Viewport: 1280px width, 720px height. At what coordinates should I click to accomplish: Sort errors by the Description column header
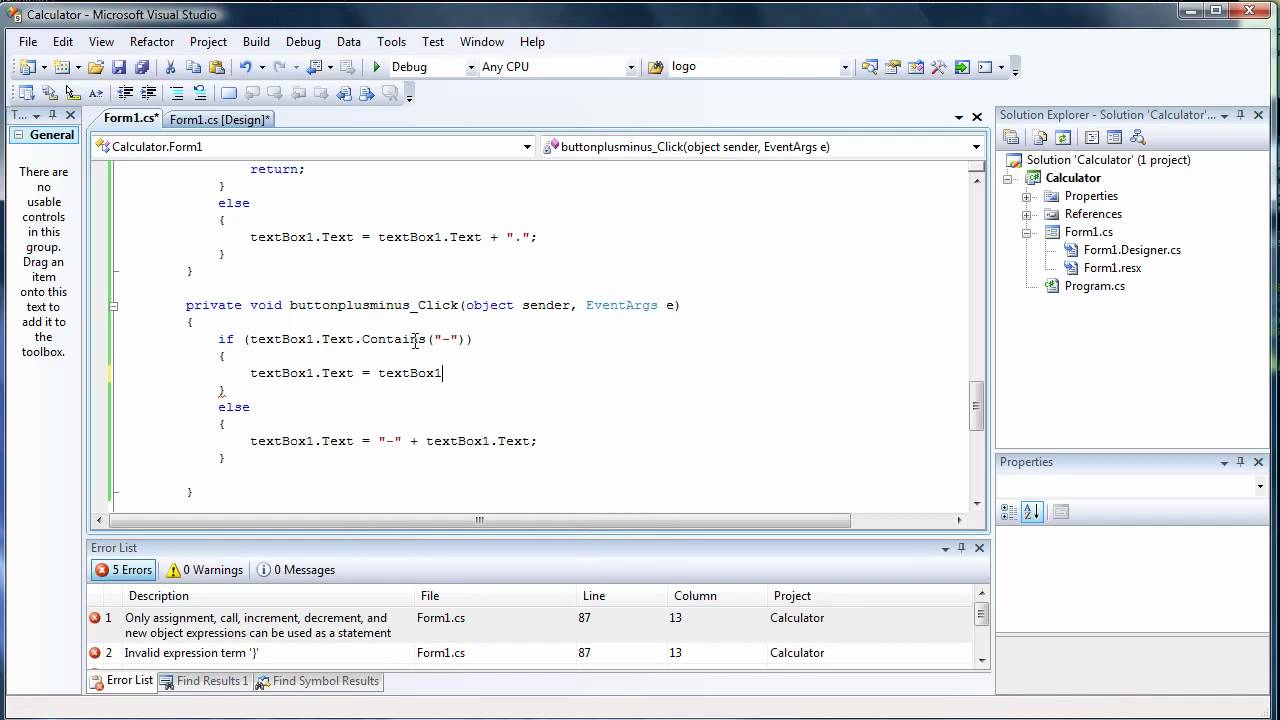coord(267,596)
